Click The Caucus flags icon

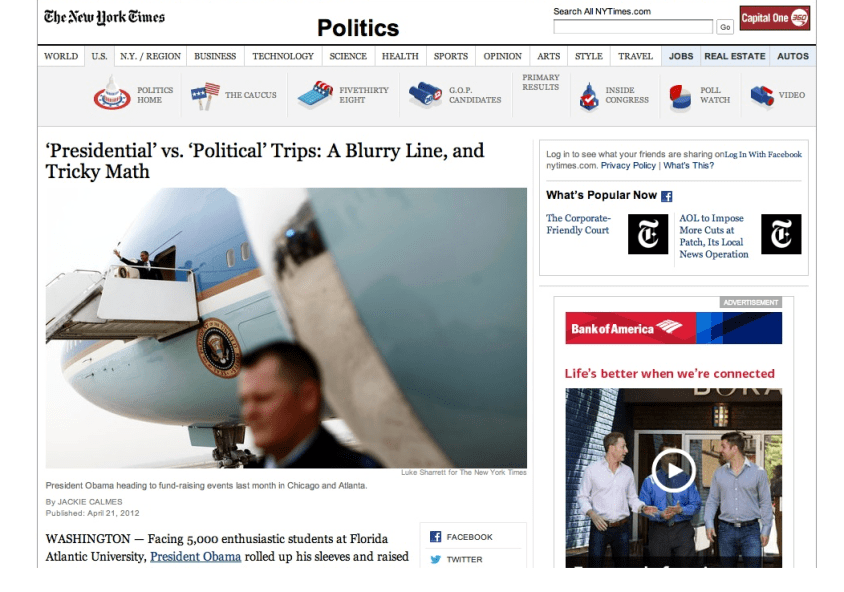205,95
